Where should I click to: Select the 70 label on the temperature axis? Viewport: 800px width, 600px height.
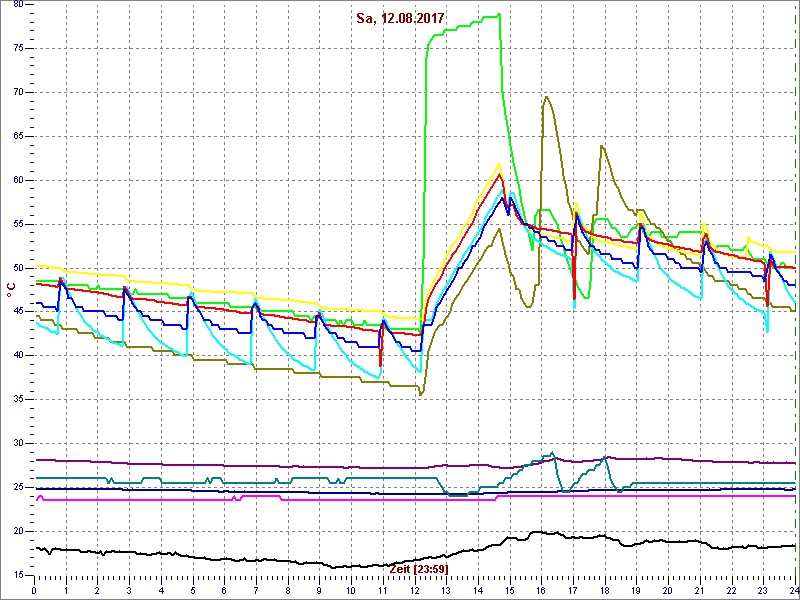click(x=17, y=93)
